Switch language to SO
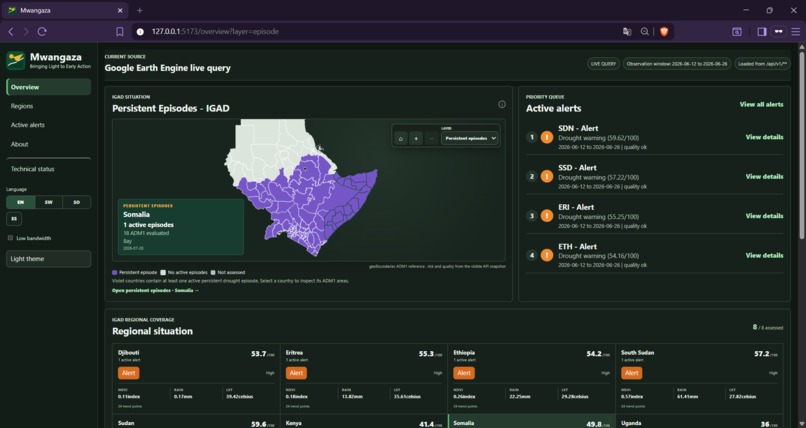The image size is (806, 428). point(77,202)
